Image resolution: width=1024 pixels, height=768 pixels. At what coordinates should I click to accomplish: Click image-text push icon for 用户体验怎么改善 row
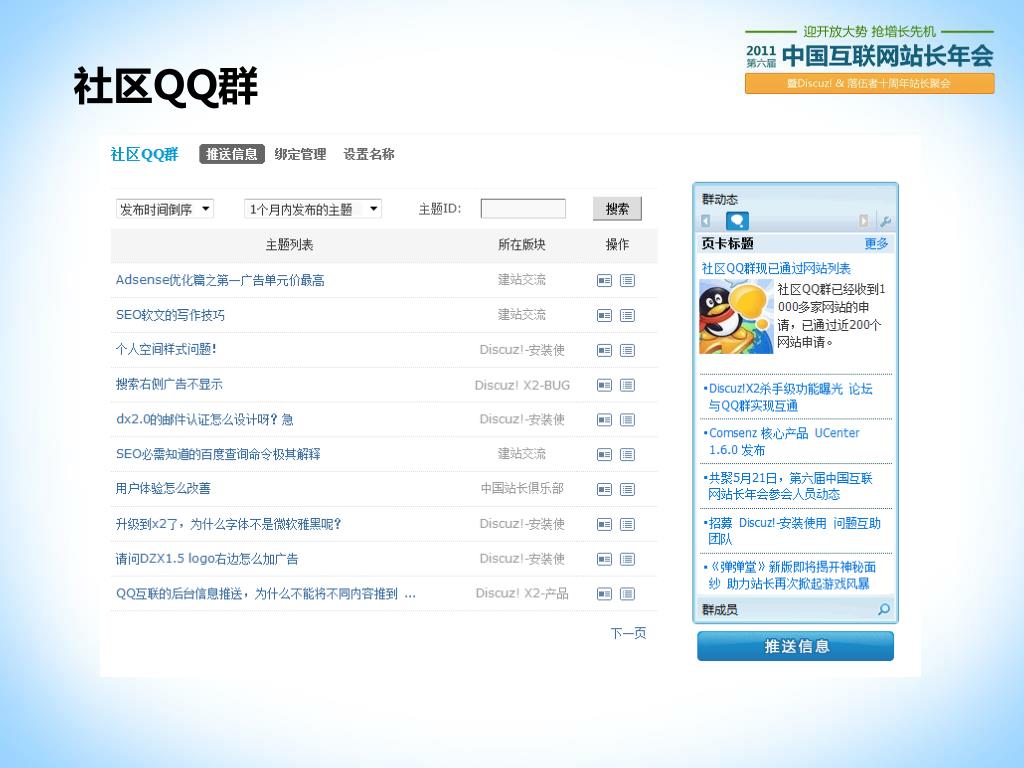[x=604, y=489]
